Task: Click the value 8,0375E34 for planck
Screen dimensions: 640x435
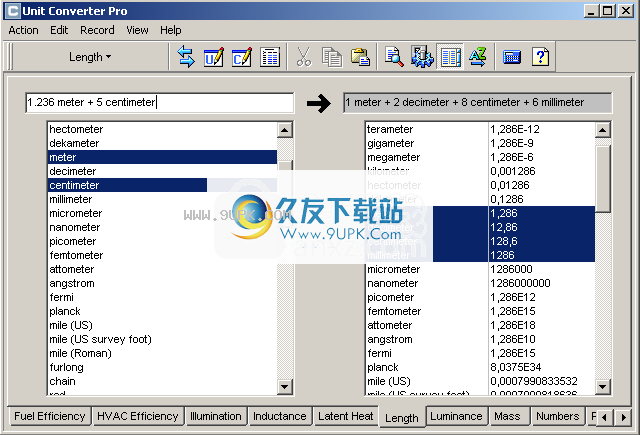Action: point(515,367)
